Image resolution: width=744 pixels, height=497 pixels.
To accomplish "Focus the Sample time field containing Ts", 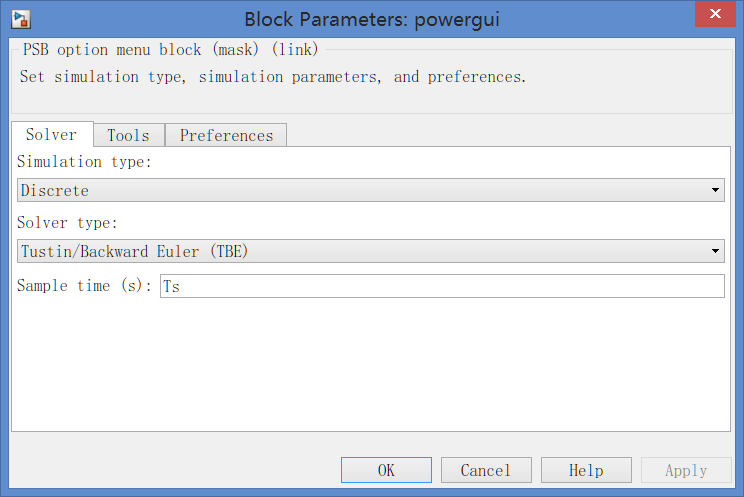I will pos(442,286).
